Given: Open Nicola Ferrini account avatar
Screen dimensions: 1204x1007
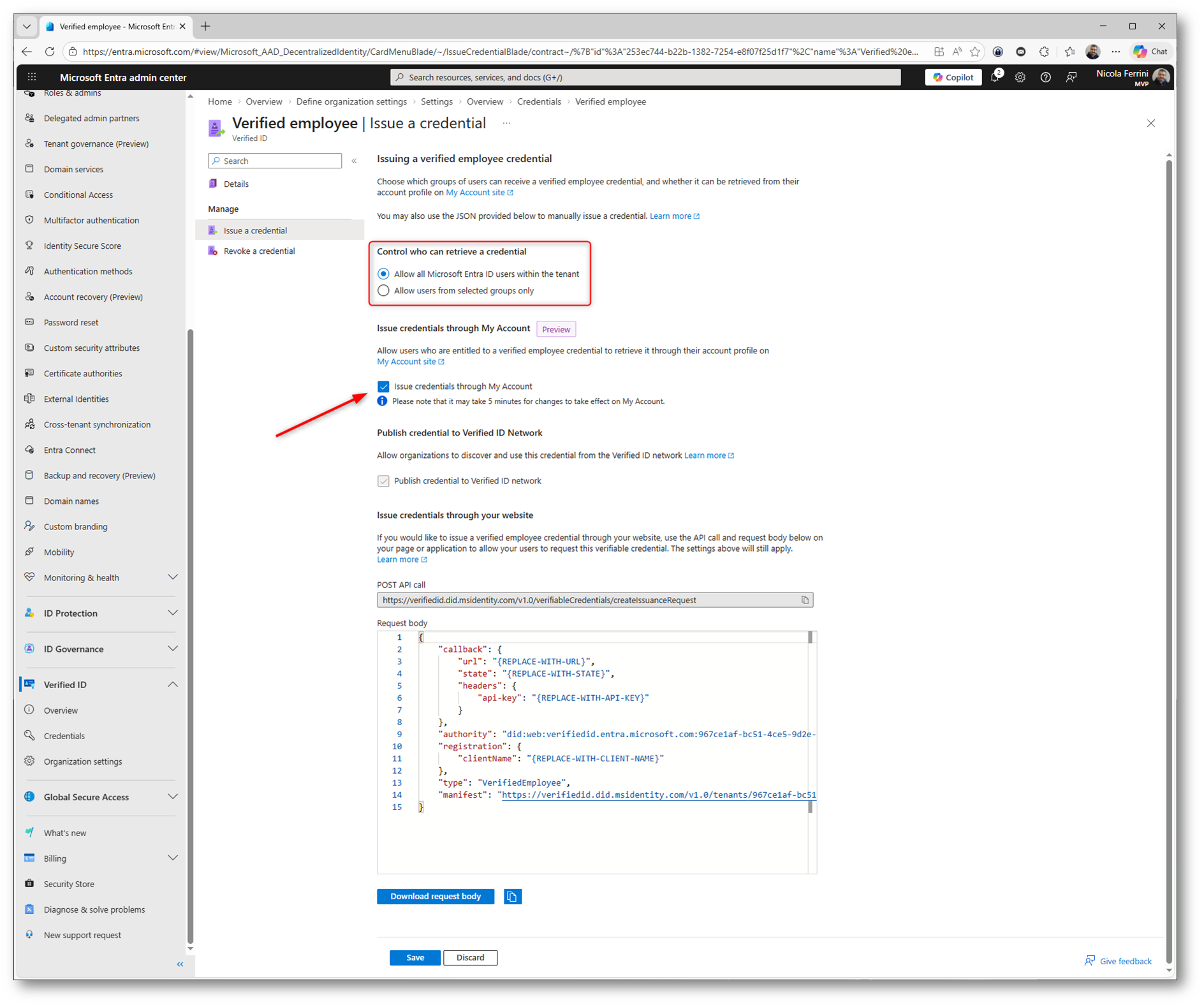Looking at the screenshot, I should pos(1161,77).
